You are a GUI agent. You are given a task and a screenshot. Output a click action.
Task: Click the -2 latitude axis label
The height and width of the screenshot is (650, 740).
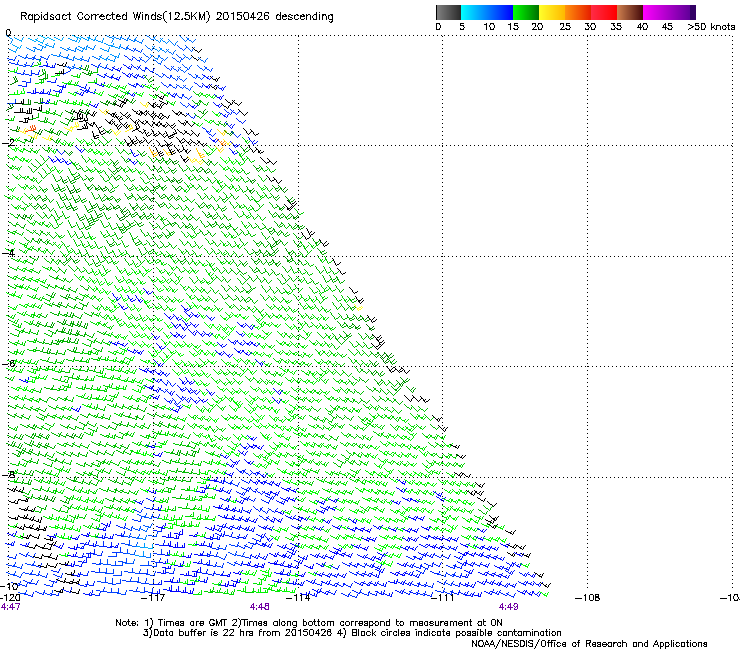8,143
